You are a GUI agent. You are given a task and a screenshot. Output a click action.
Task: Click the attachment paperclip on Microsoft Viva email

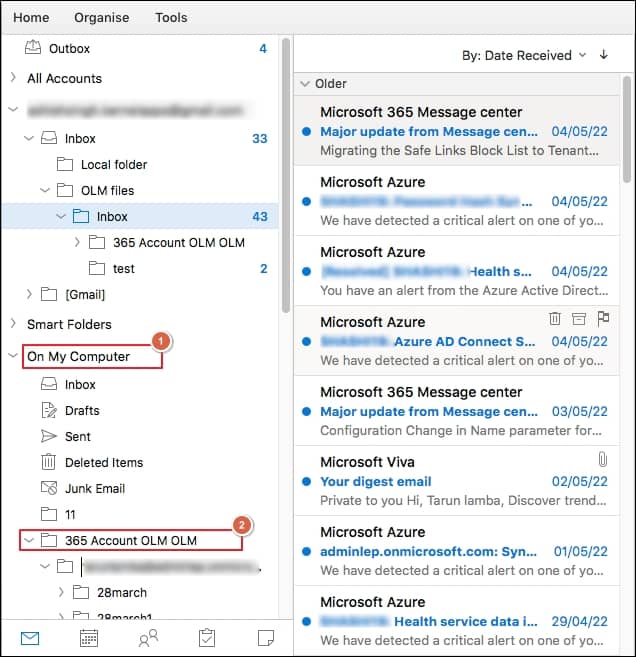click(x=602, y=459)
